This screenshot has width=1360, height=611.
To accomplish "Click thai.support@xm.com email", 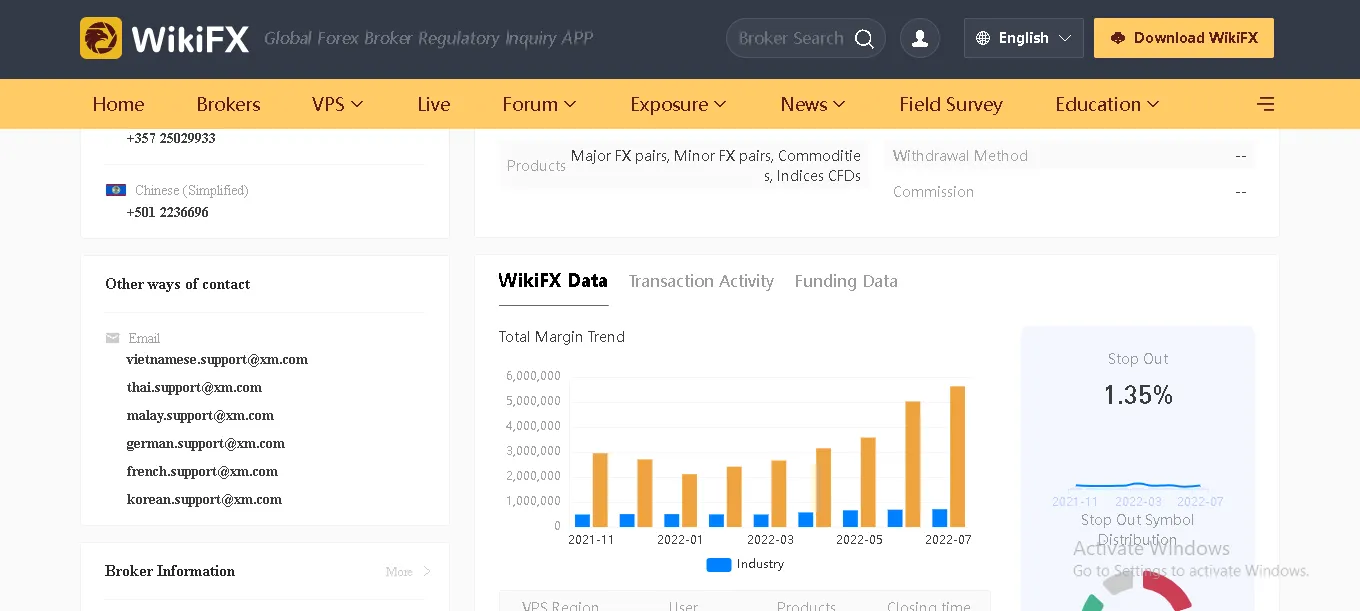I will tap(194, 387).
